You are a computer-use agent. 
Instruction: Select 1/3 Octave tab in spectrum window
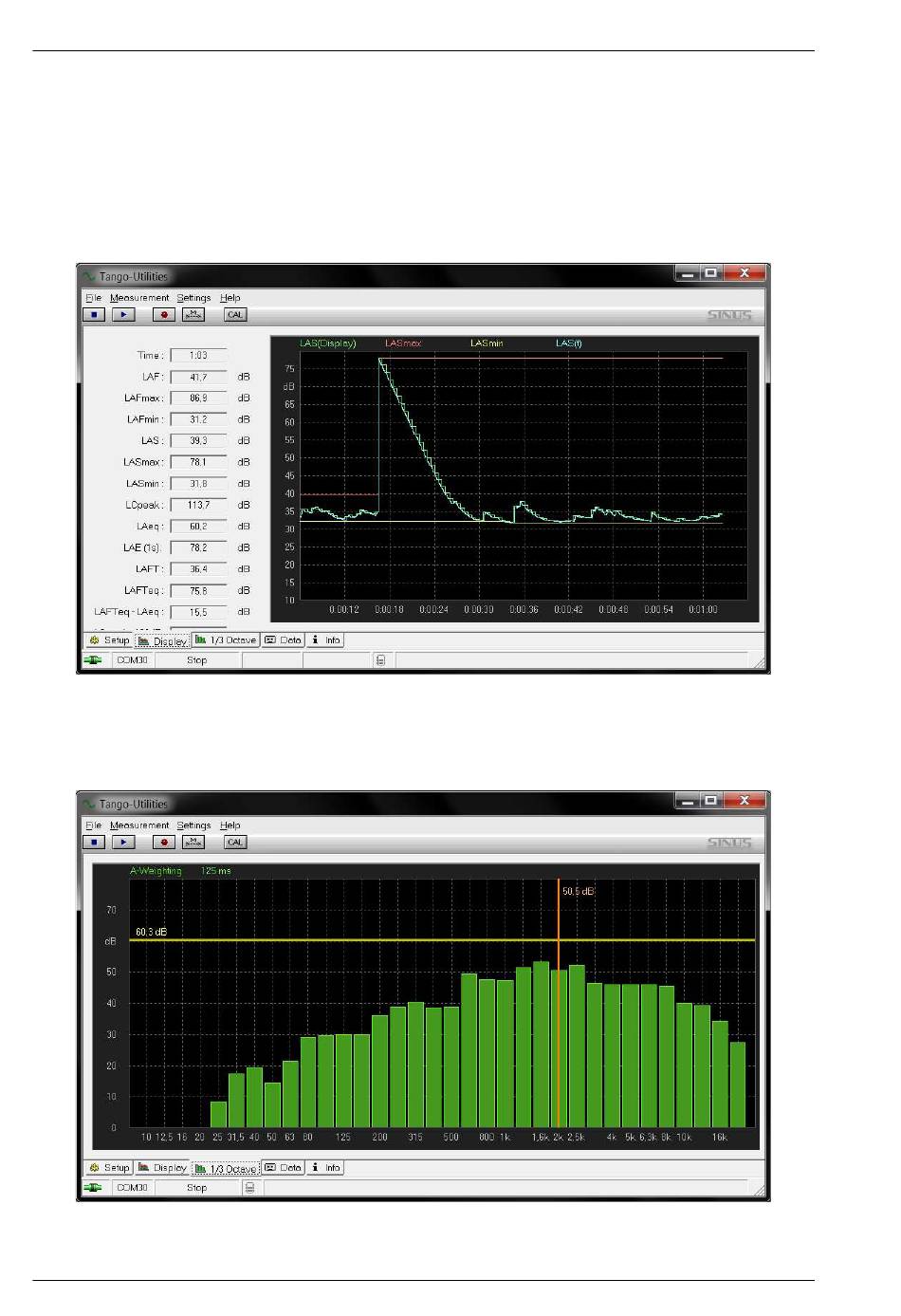(226, 1169)
